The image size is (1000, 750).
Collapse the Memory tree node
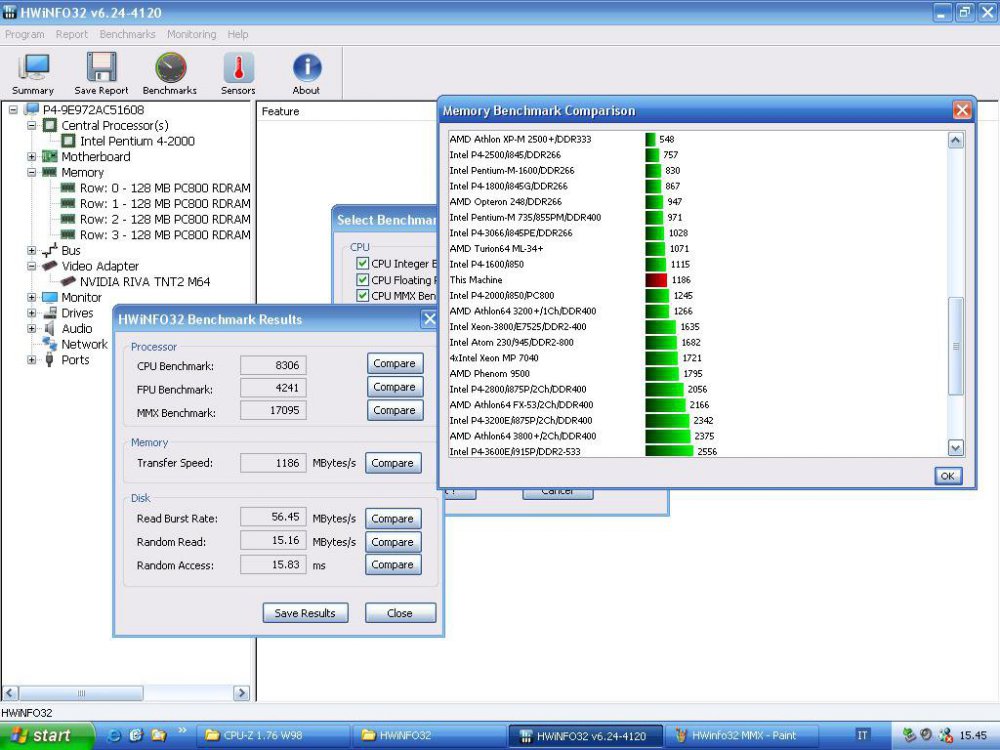32,173
